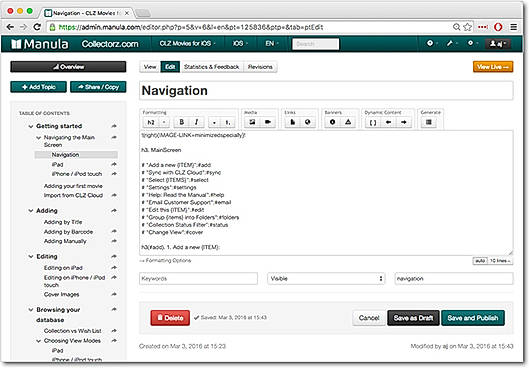Collapse Navigating the Main Screen subtree
The image size is (529, 368).
(38, 138)
